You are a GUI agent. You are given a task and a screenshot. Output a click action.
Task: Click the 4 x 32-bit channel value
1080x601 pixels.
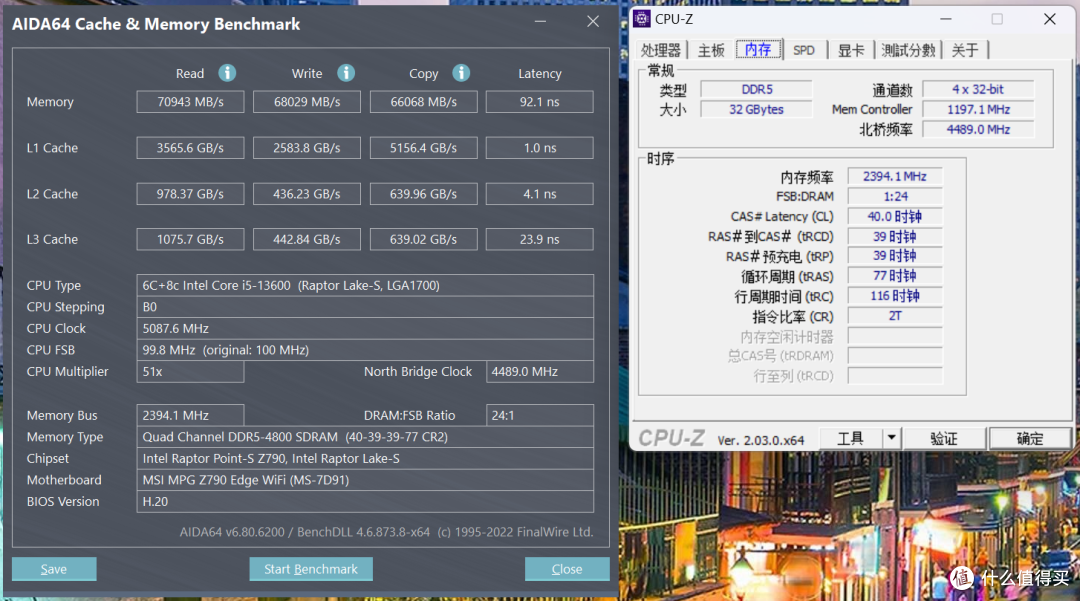point(978,89)
